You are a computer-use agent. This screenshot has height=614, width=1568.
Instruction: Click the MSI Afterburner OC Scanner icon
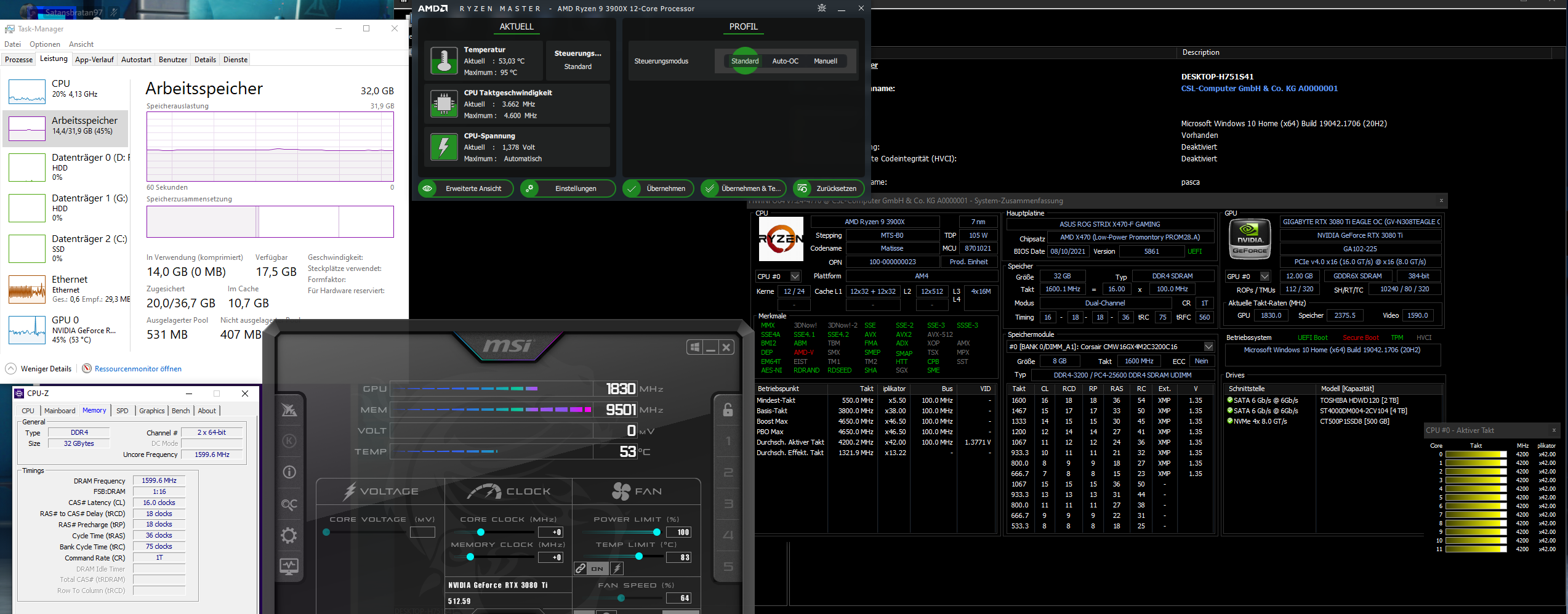pyautogui.click(x=289, y=504)
